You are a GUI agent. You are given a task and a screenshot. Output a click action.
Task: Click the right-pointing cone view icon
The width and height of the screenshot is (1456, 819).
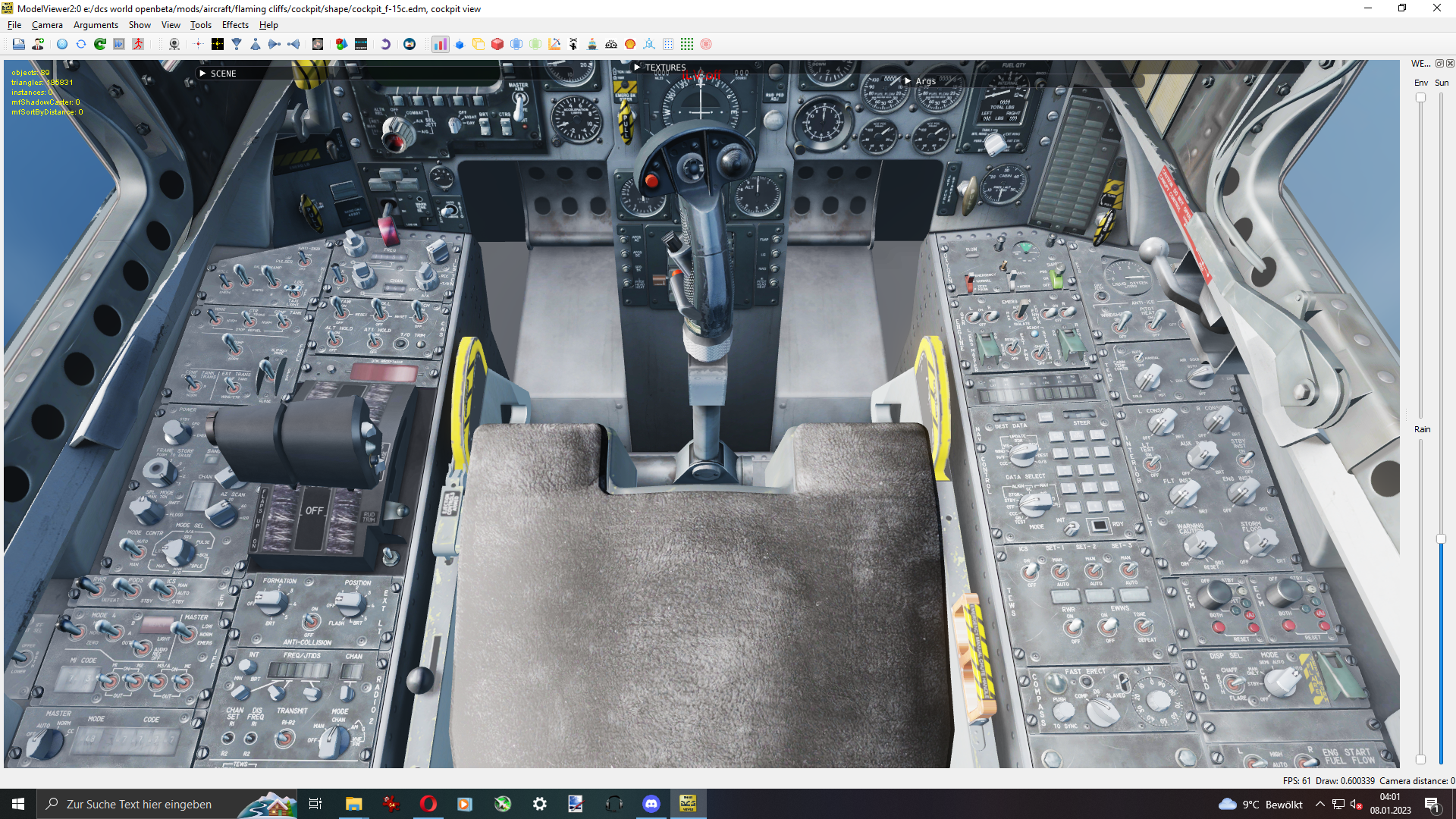point(275,44)
